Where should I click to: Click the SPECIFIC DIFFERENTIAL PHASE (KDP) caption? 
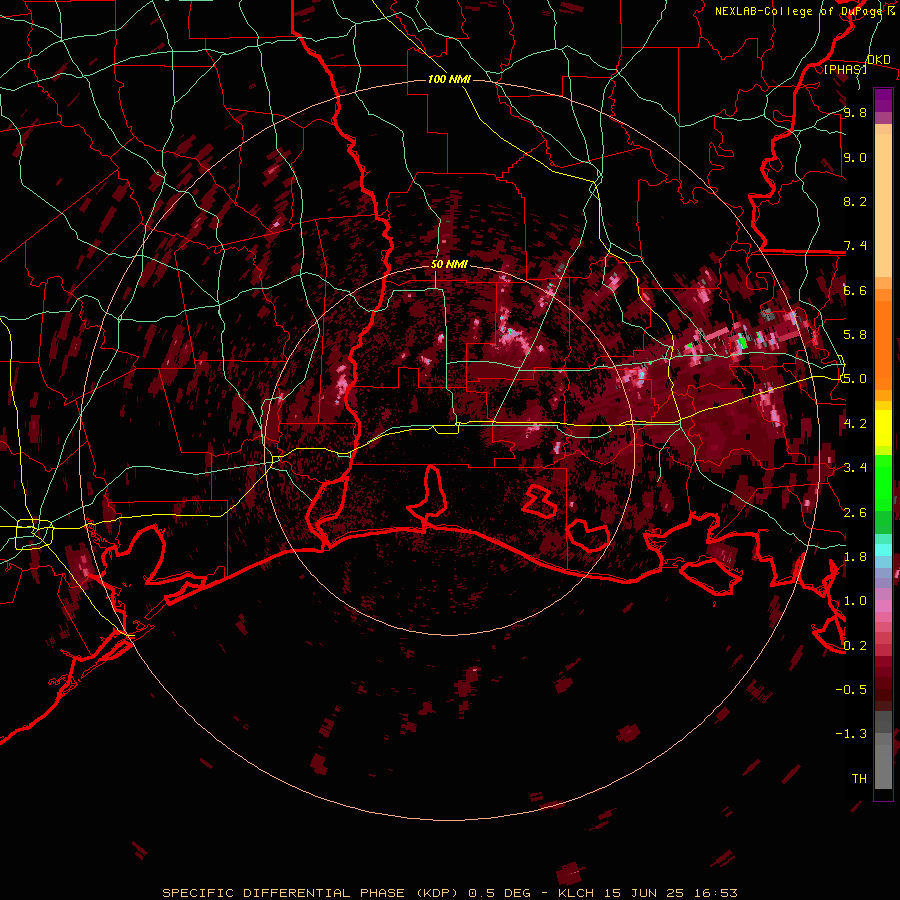pos(313,893)
